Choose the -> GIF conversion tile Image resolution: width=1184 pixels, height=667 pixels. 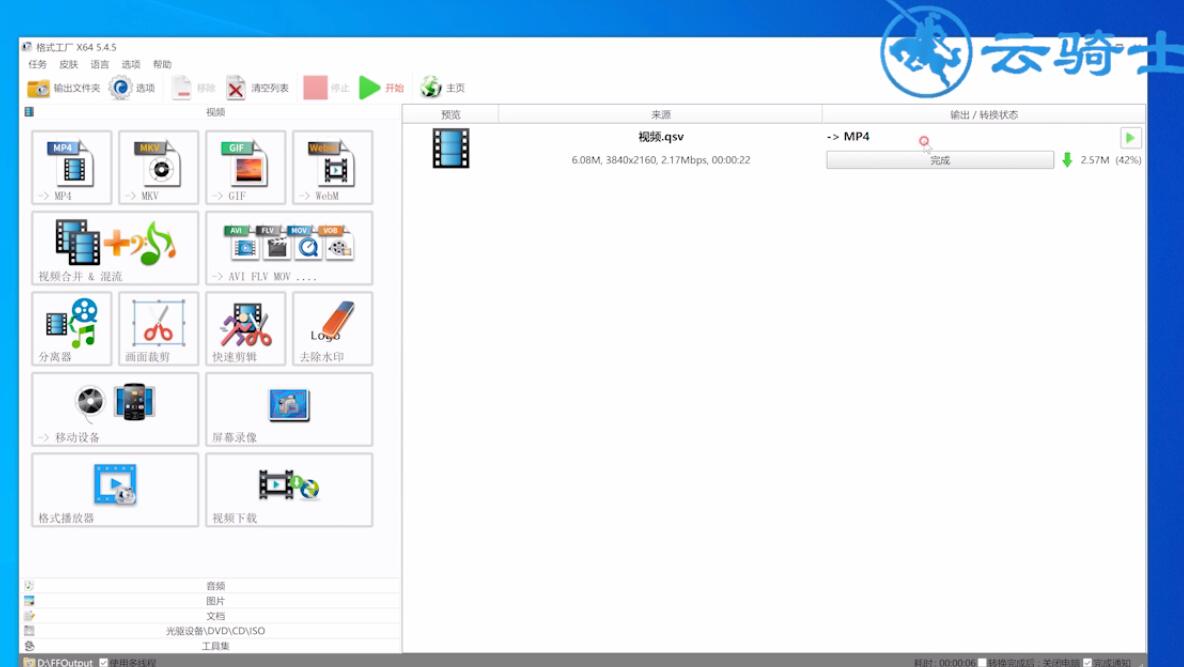(245, 167)
